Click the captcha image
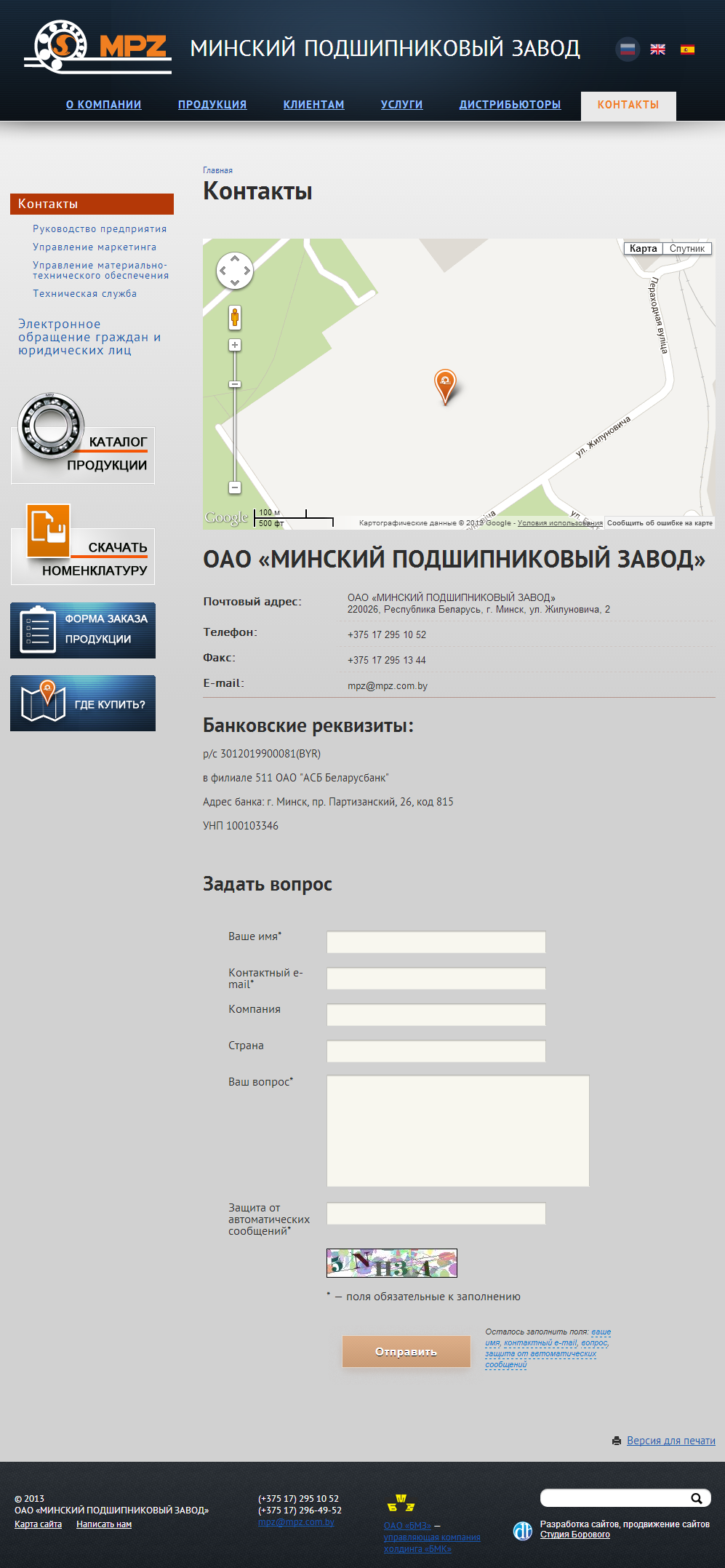The image size is (725, 1568). click(392, 1263)
